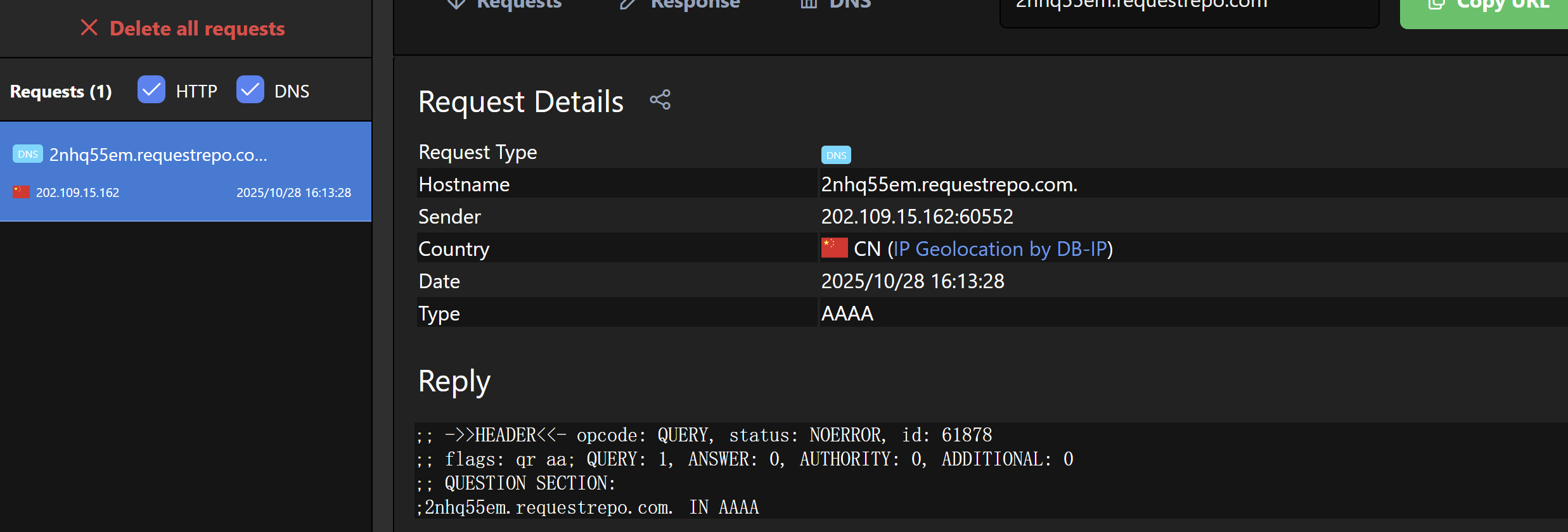Viewport: 1568px width, 532px height.
Task: Click the requestrepo.com URL field
Action: 1188,8
